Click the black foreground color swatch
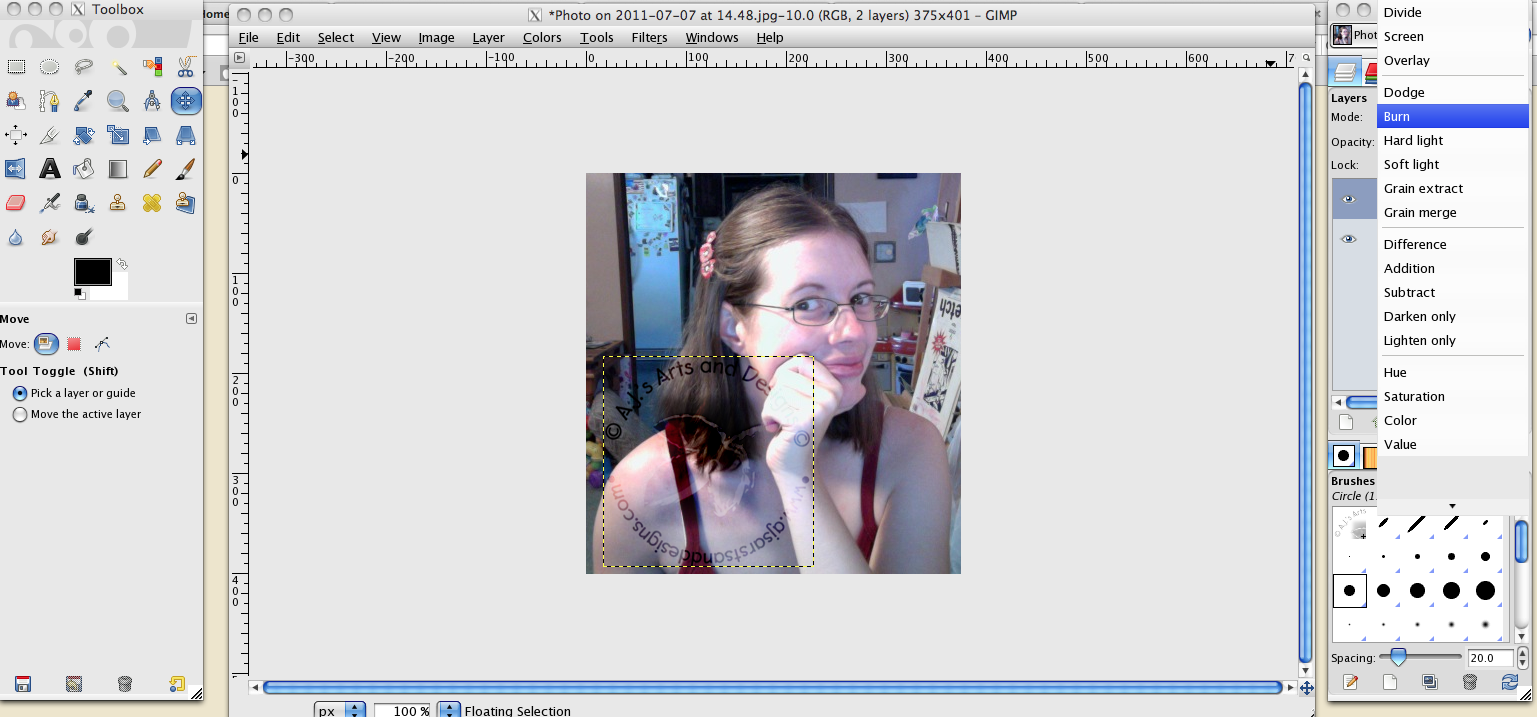Image resolution: width=1537 pixels, height=717 pixels. pos(92,272)
